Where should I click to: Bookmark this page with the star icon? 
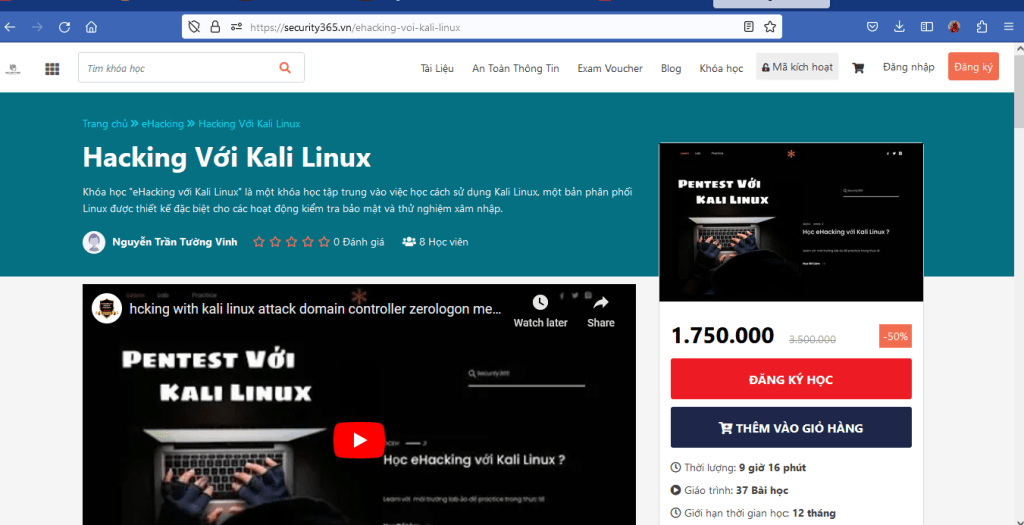pyautogui.click(x=770, y=27)
